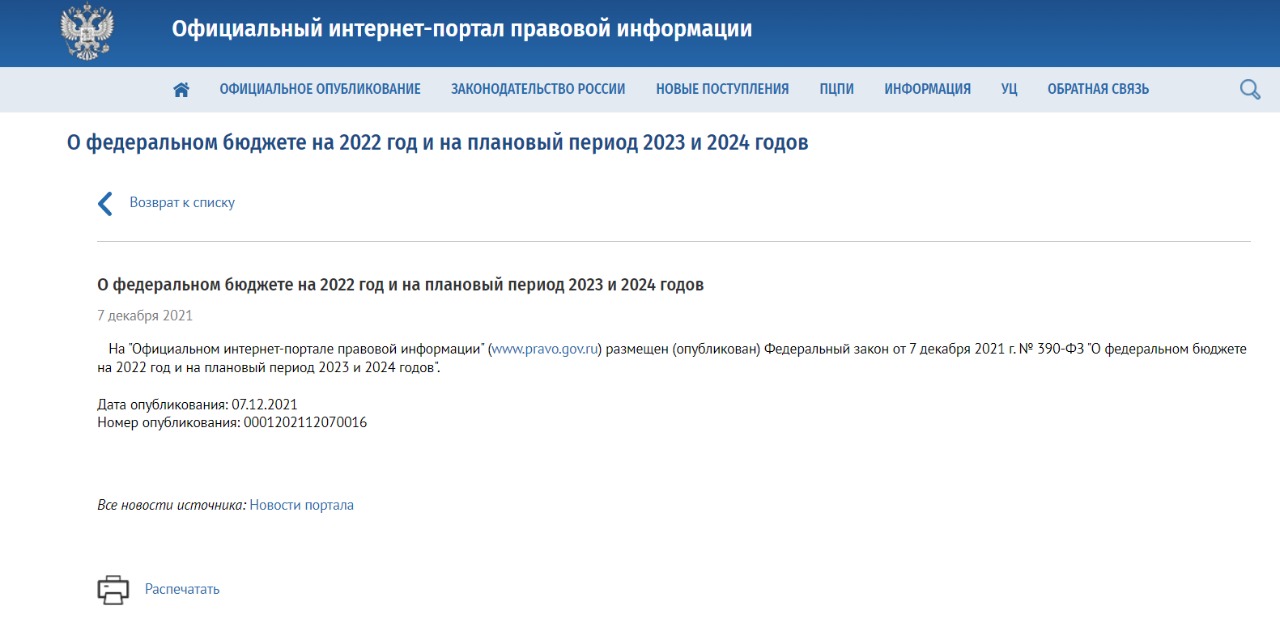Click the printer icon
Viewport: 1280px width, 627px height.
[113, 590]
